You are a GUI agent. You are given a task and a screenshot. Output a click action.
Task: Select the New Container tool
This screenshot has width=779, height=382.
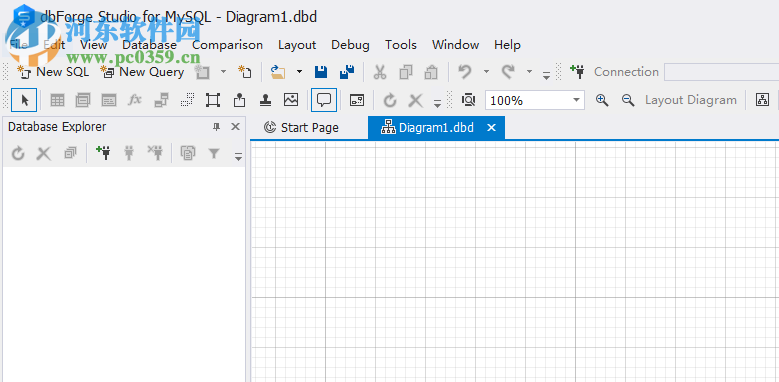point(213,100)
